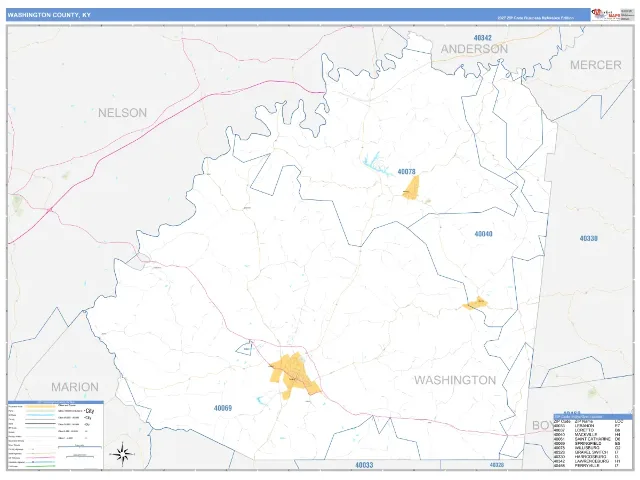Click the ZIP code index table header
Image resolution: width=640 pixels, height=480 pixels.
coord(593,417)
